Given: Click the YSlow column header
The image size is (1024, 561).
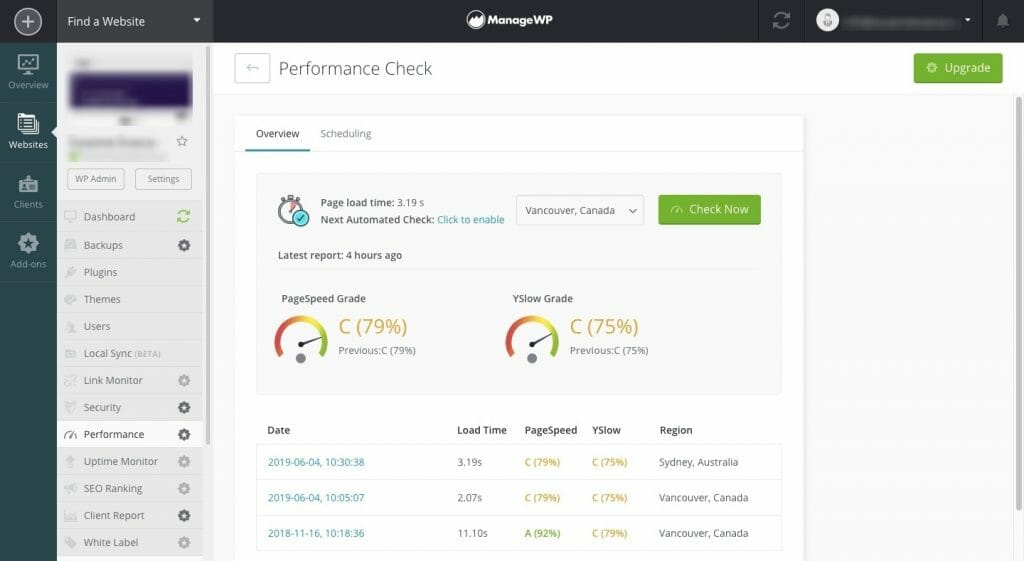Looking at the screenshot, I should click(606, 430).
